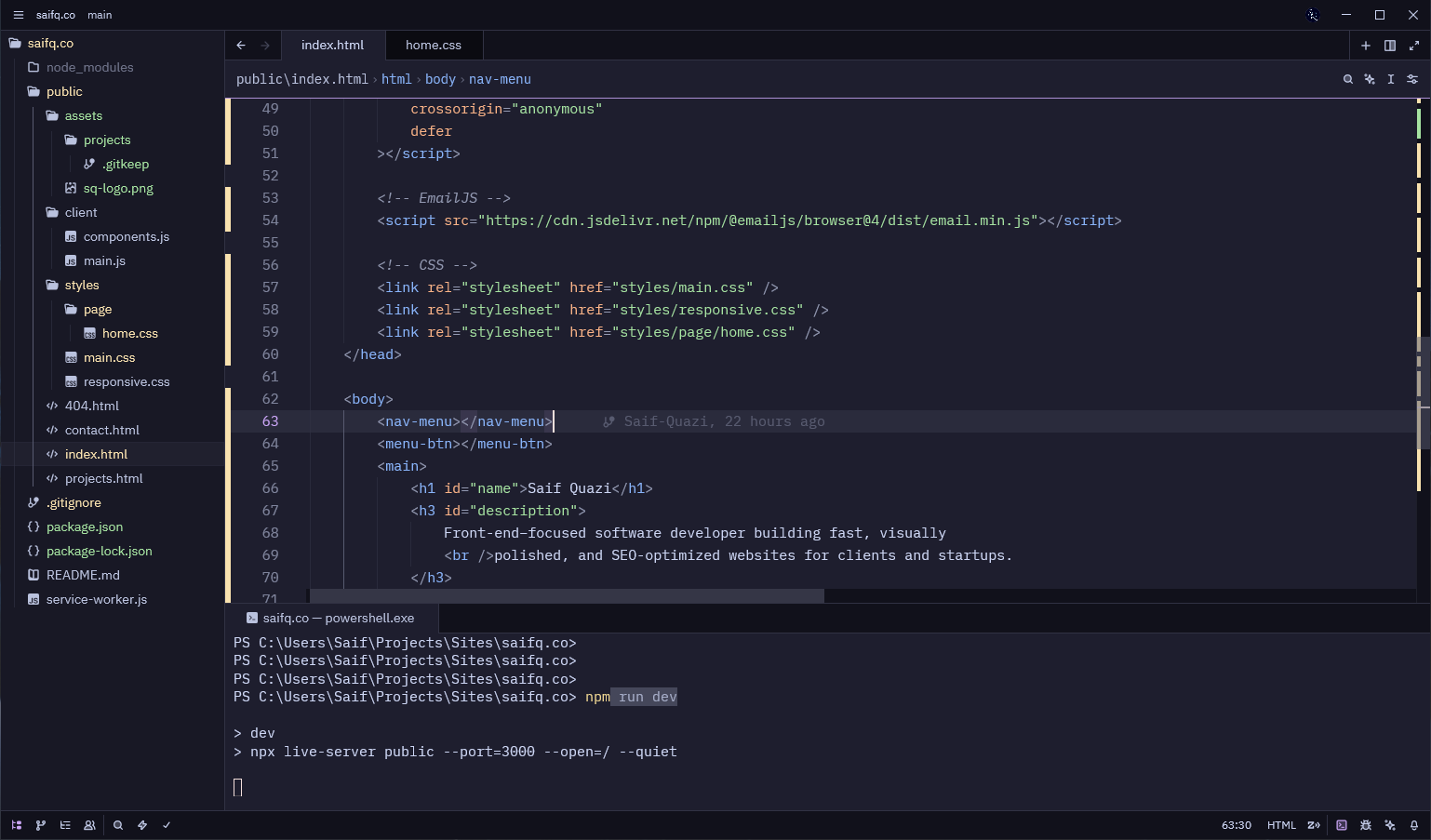Screen dimensions: 1431x840
Task: Open the Collab panel people icon
Action: [x=89, y=825]
